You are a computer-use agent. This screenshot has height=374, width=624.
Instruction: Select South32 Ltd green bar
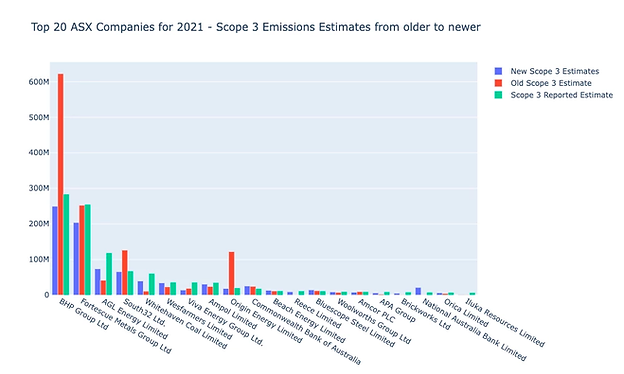[130, 283]
